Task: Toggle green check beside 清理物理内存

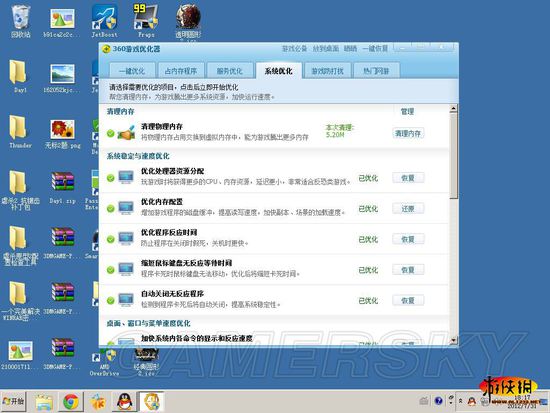Action: (110, 133)
